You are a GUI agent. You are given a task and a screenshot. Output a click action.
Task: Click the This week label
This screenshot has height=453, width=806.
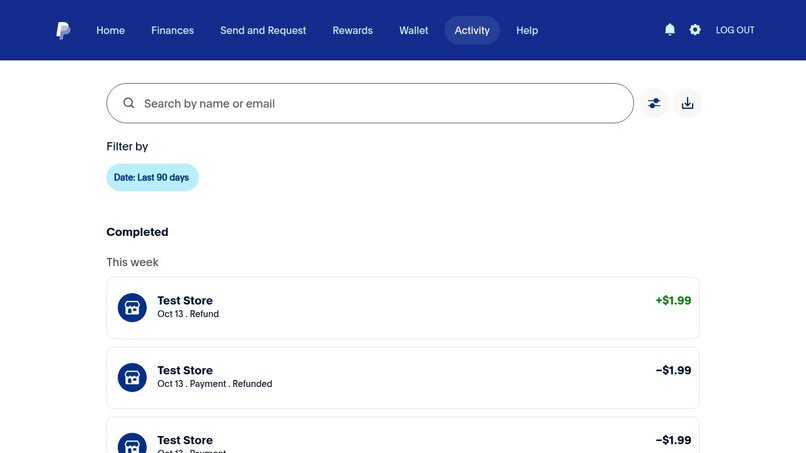(x=132, y=262)
